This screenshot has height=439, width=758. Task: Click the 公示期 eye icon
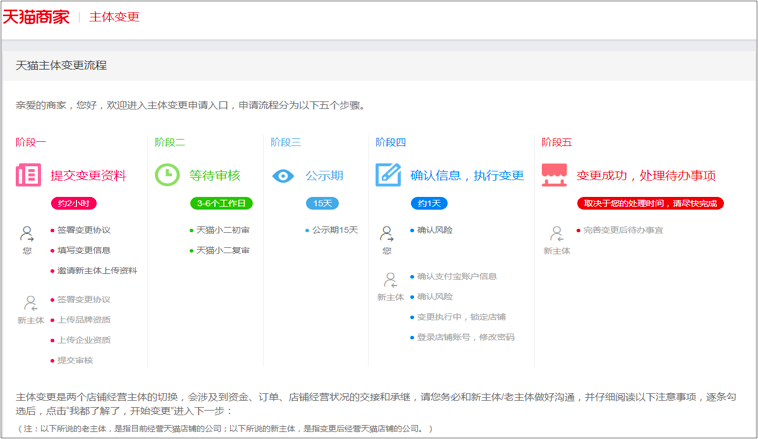[x=283, y=176]
